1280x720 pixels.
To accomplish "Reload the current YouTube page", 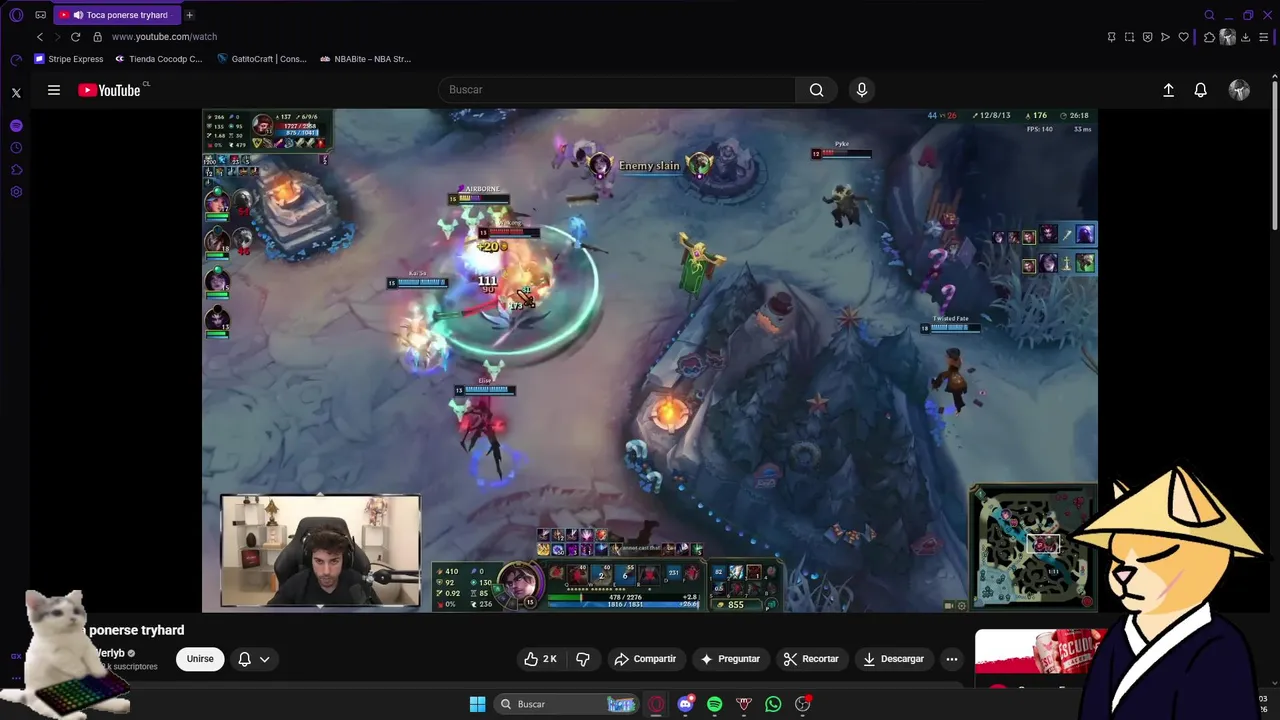I will (75, 37).
